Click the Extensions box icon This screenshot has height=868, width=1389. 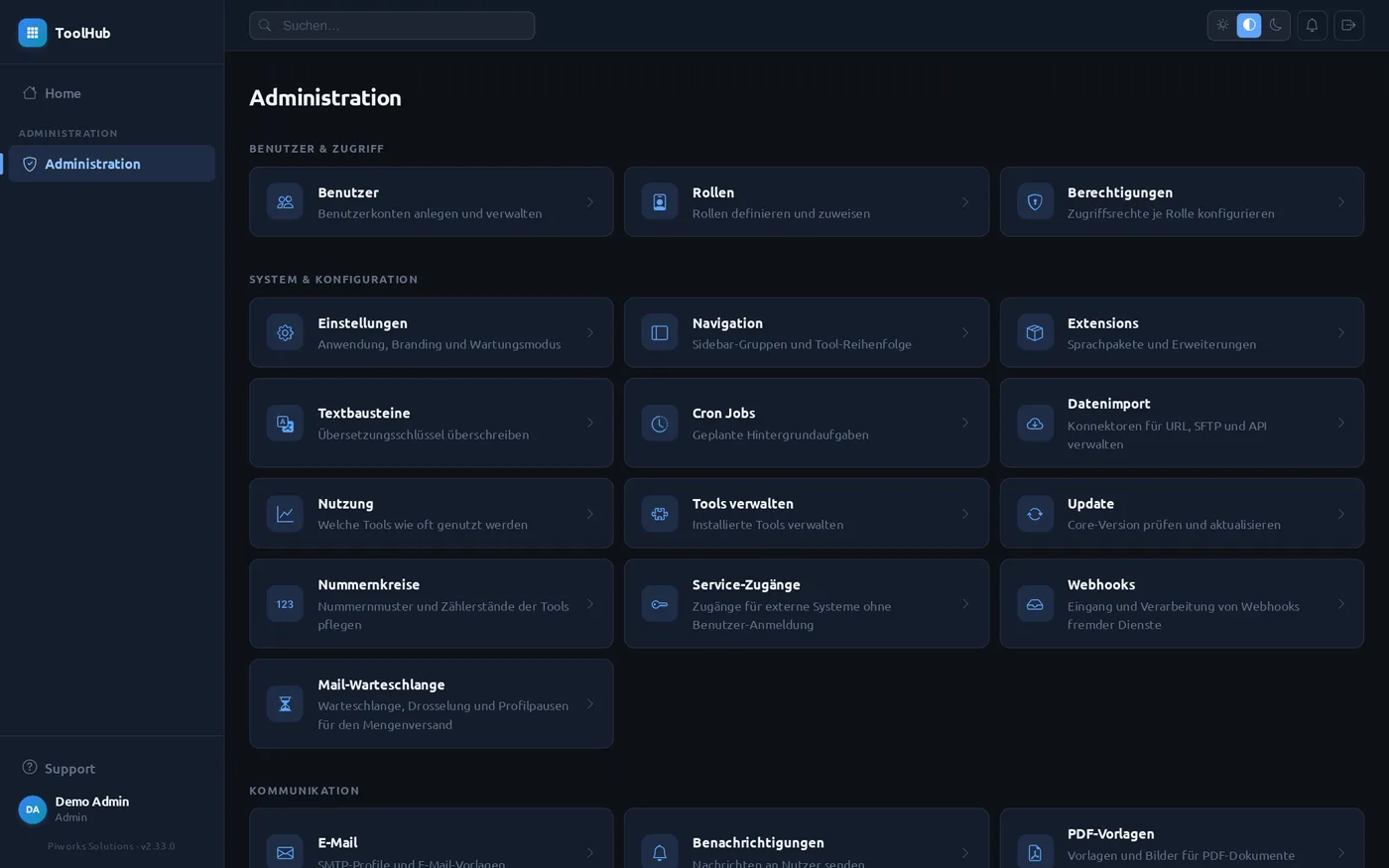click(1035, 333)
